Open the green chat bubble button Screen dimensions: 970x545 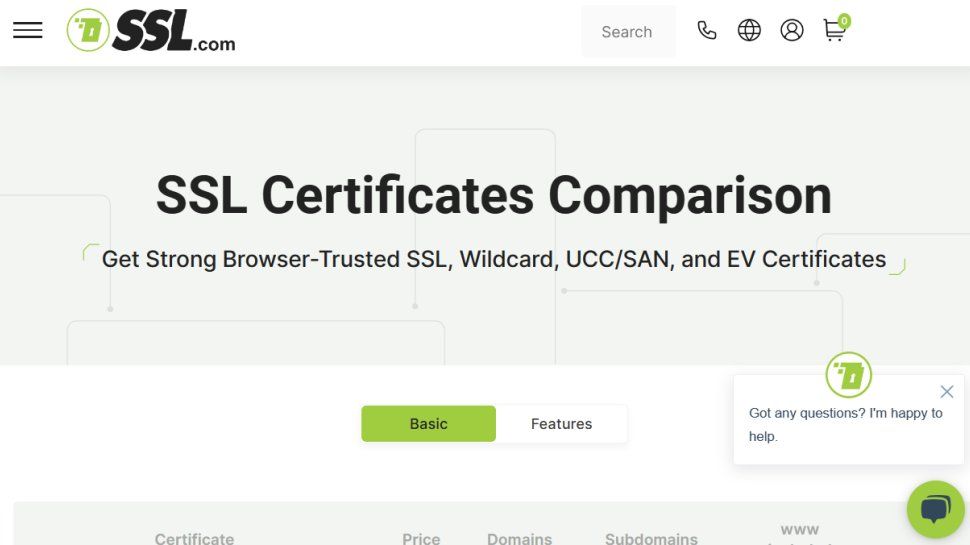pos(935,509)
